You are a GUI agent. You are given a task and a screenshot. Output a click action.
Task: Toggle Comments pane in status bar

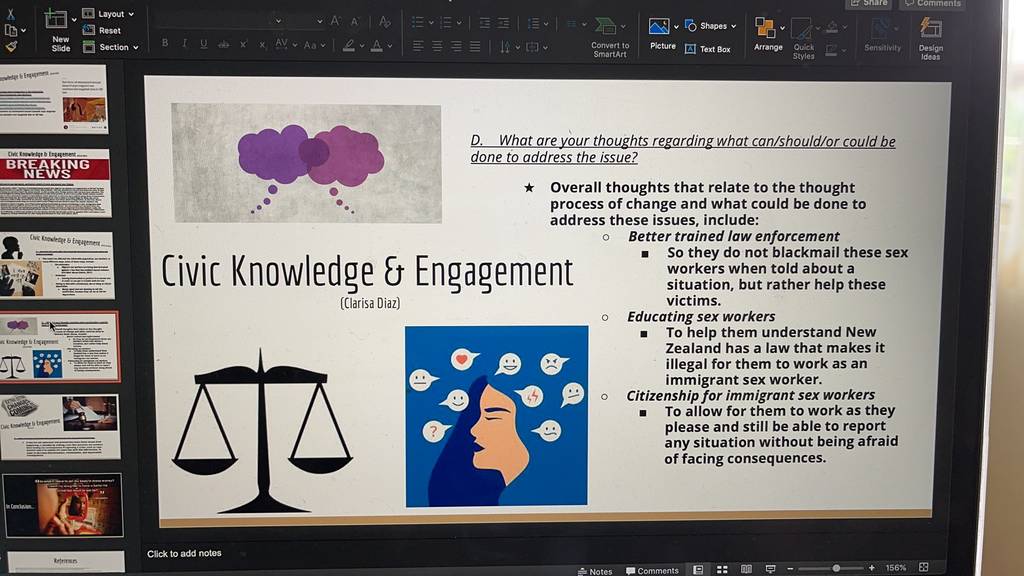[652, 570]
